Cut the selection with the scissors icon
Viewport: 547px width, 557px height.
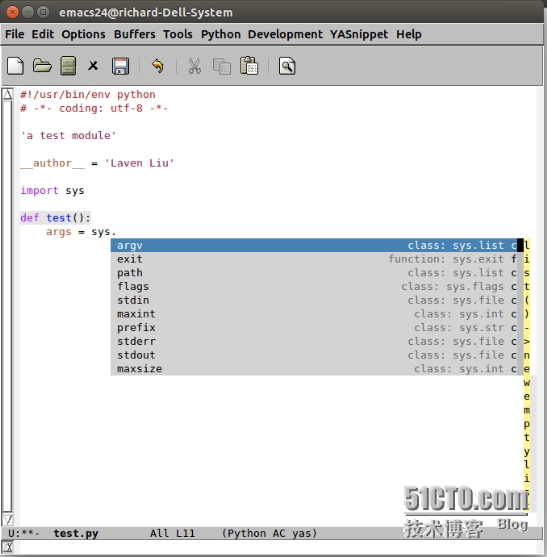click(x=194, y=66)
